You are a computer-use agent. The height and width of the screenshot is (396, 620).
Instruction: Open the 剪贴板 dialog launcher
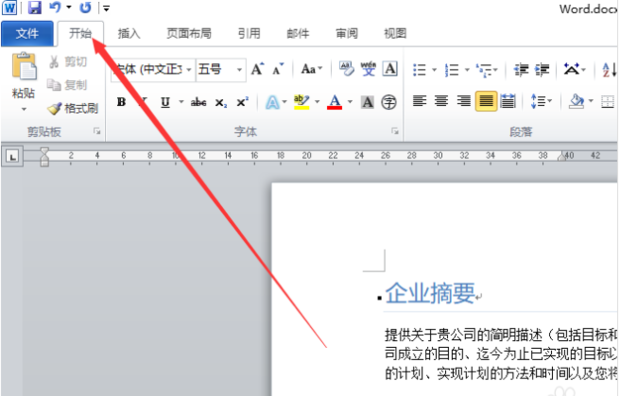[x=97, y=131]
